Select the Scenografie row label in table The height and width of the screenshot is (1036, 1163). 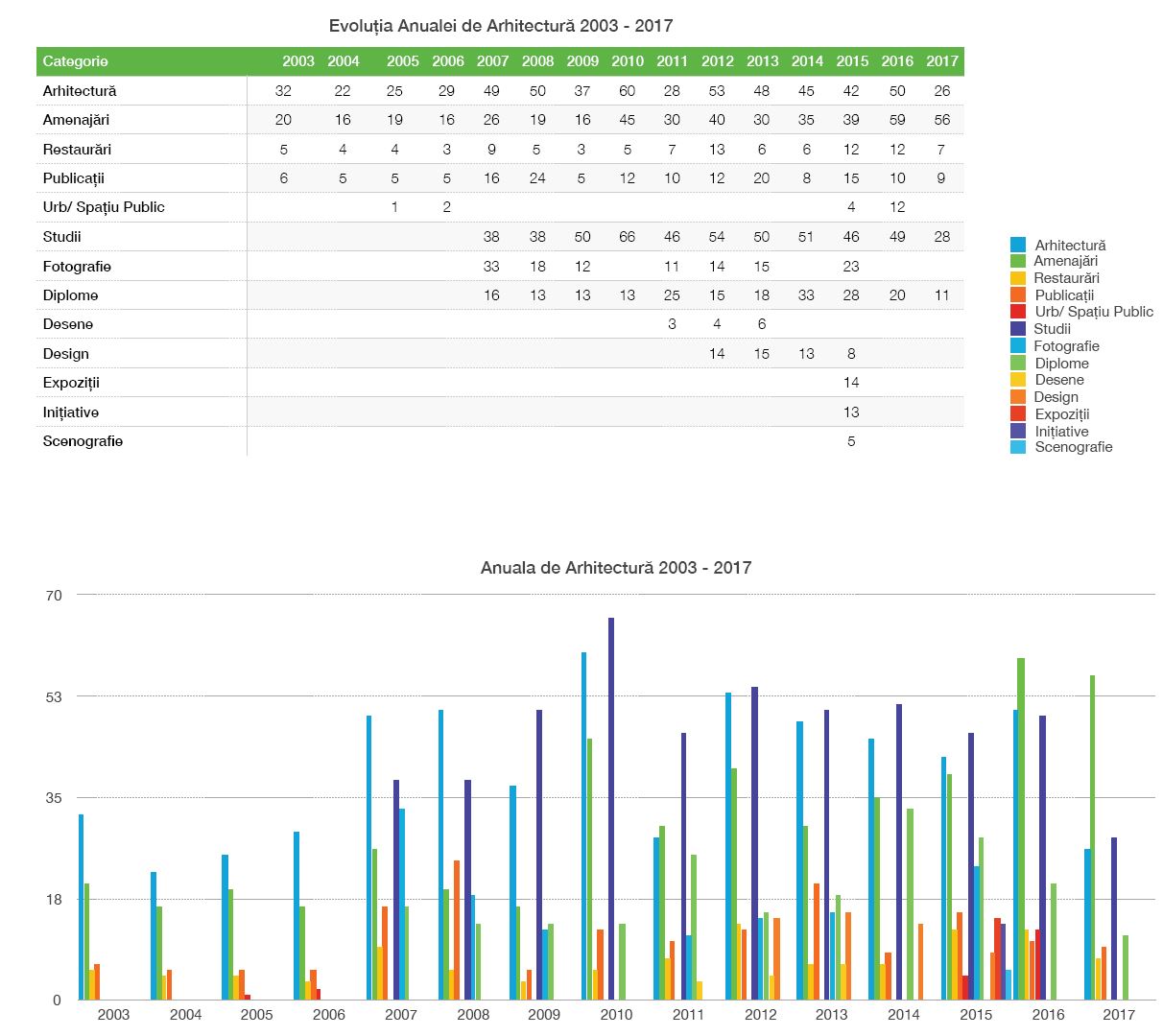[x=83, y=441]
